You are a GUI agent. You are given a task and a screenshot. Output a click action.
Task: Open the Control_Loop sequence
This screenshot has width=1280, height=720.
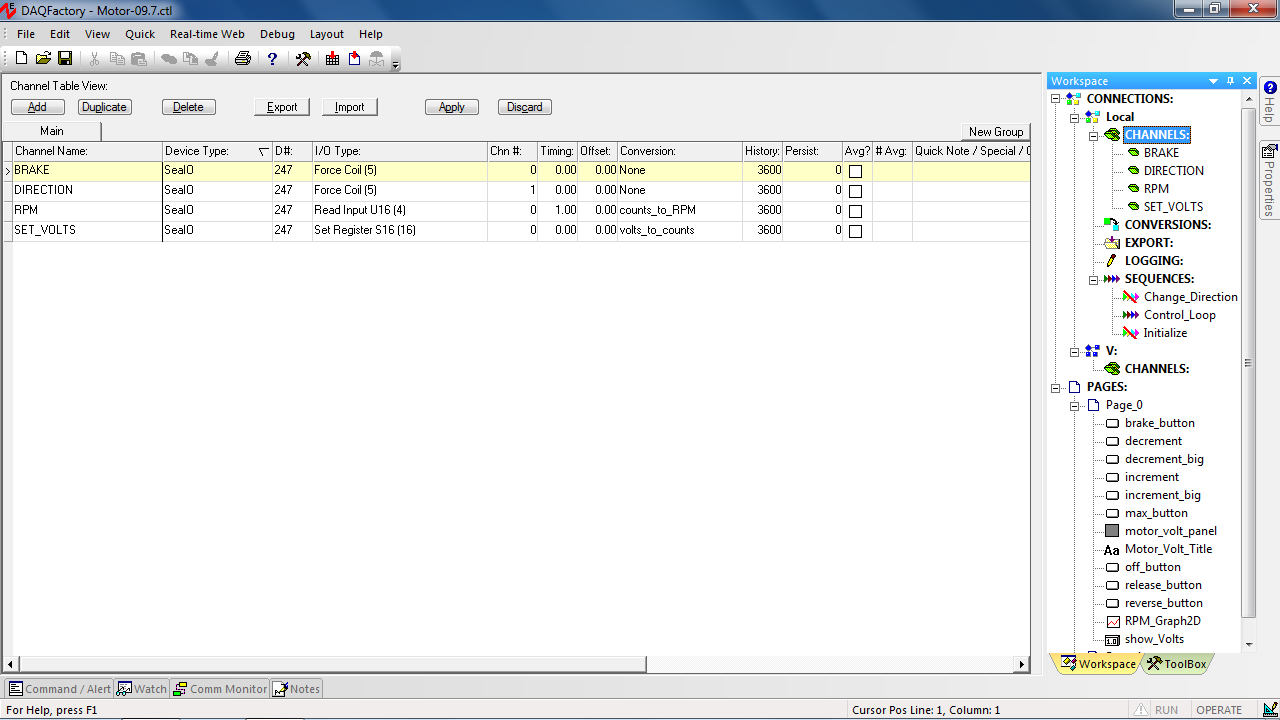click(x=1179, y=315)
